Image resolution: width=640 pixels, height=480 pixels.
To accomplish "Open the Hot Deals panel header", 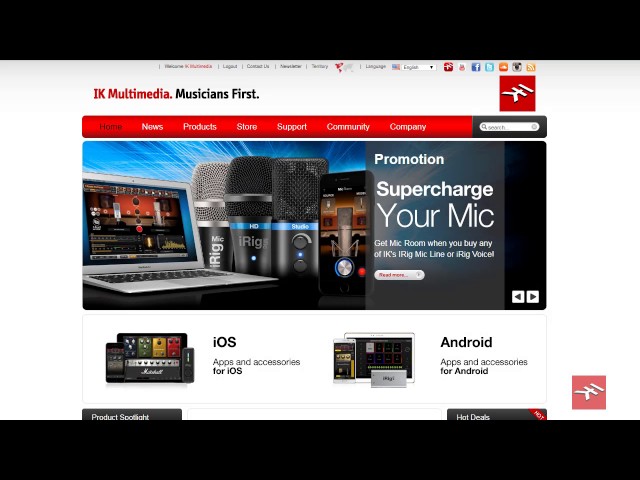I will pyautogui.click(x=497, y=415).
